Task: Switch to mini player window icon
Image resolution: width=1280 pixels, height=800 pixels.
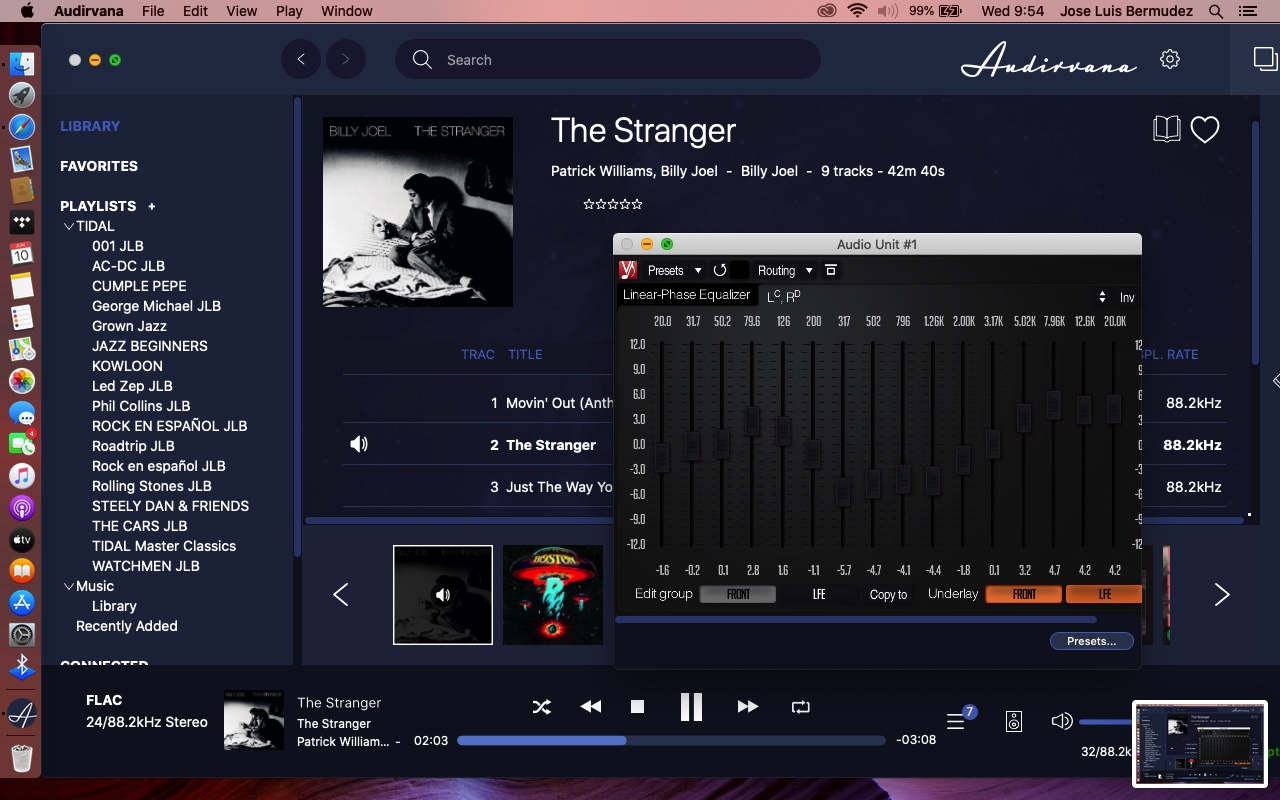Action: pyautogui.click(x=1265, y=59)
